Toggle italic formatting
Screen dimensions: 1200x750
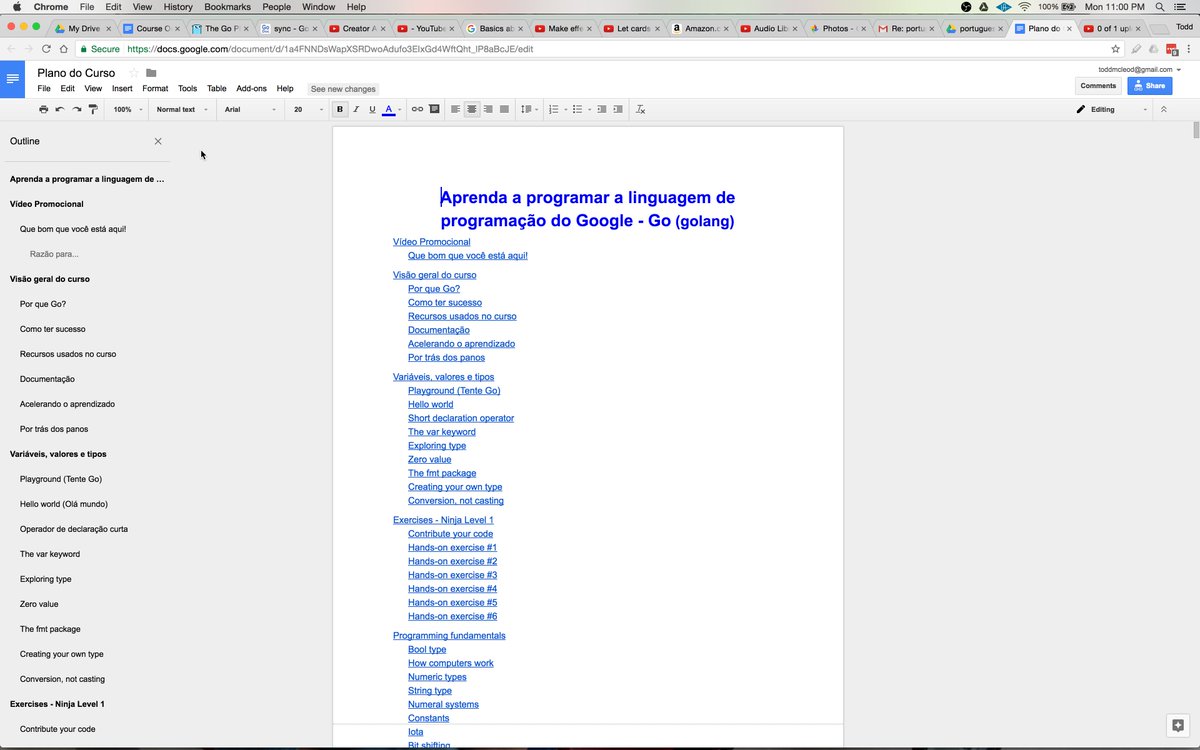(356, 109)
